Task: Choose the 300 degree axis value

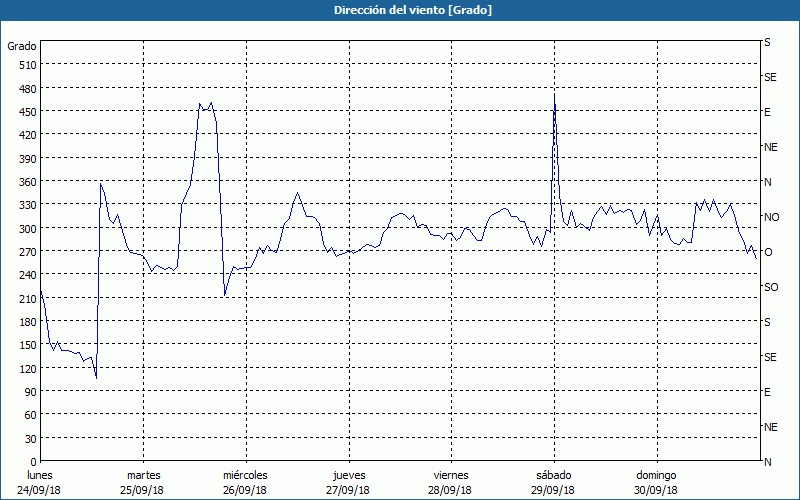Action: click(28, 228)
